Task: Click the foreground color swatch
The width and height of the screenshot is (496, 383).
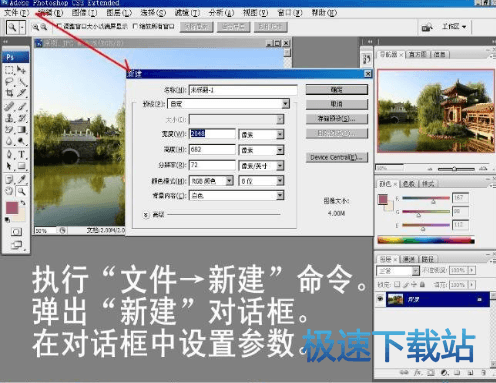Action: tap(12, 208)
